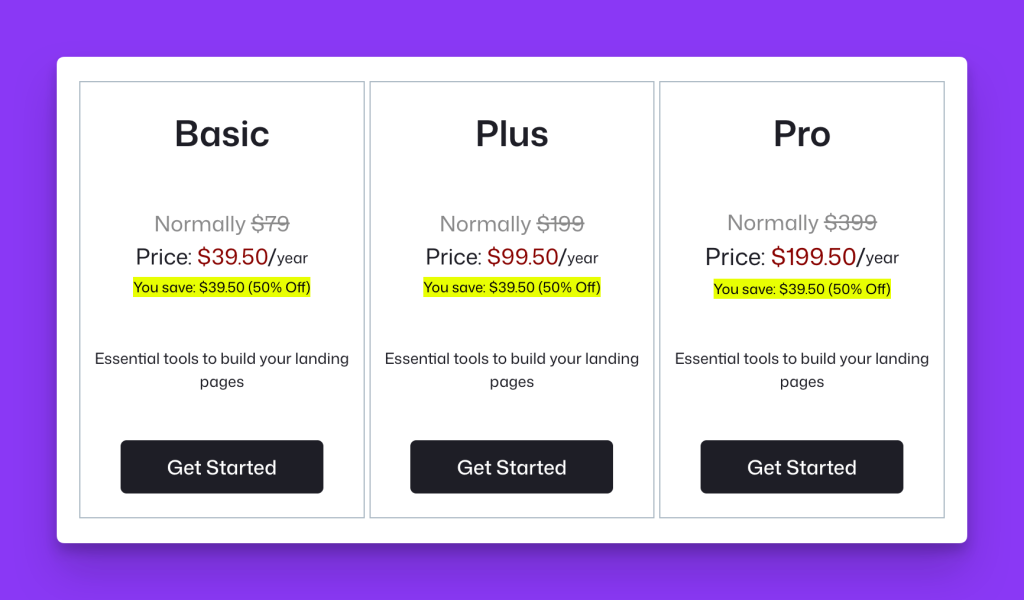Click Get Started under Pro plan
The width and height of the screenshot is (1024, 600).
(x=802, y=467)
